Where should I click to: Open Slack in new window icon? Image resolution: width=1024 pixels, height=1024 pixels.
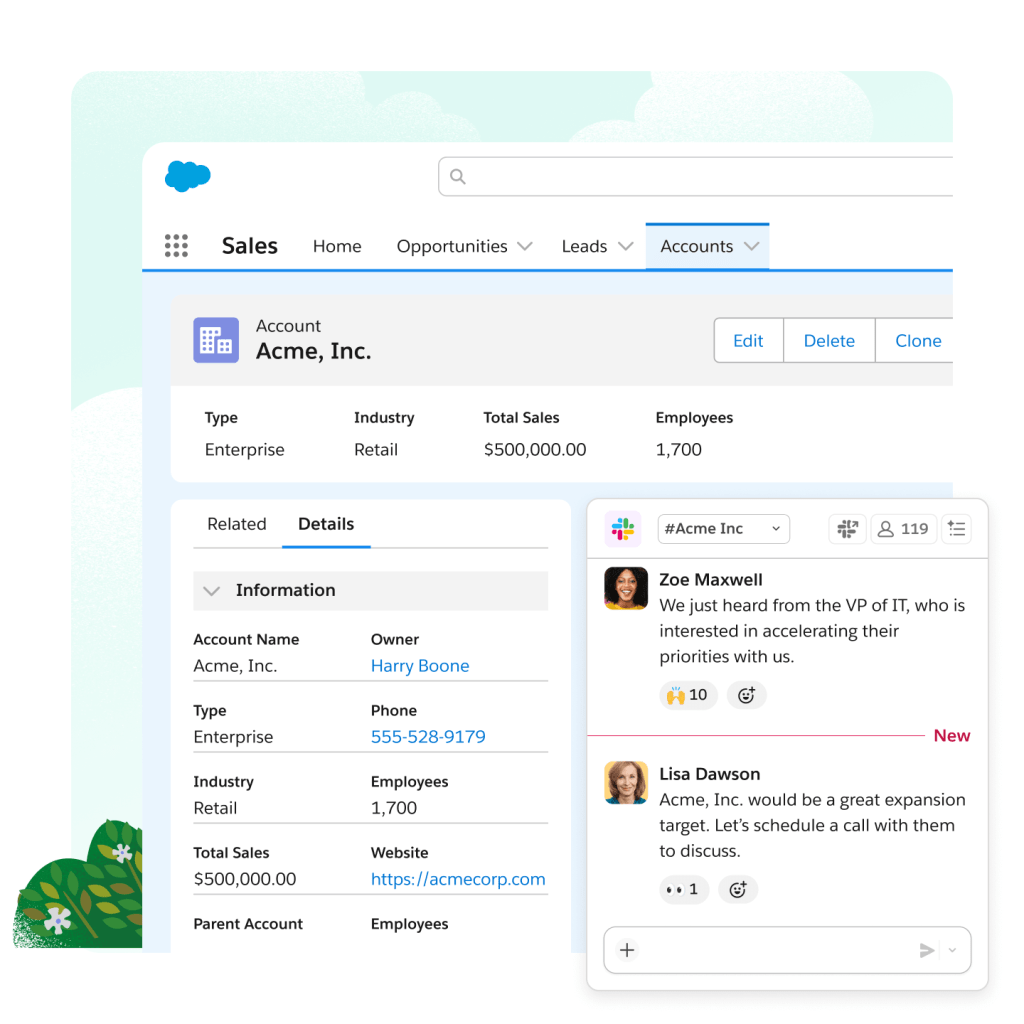click(x=848, y=528)
